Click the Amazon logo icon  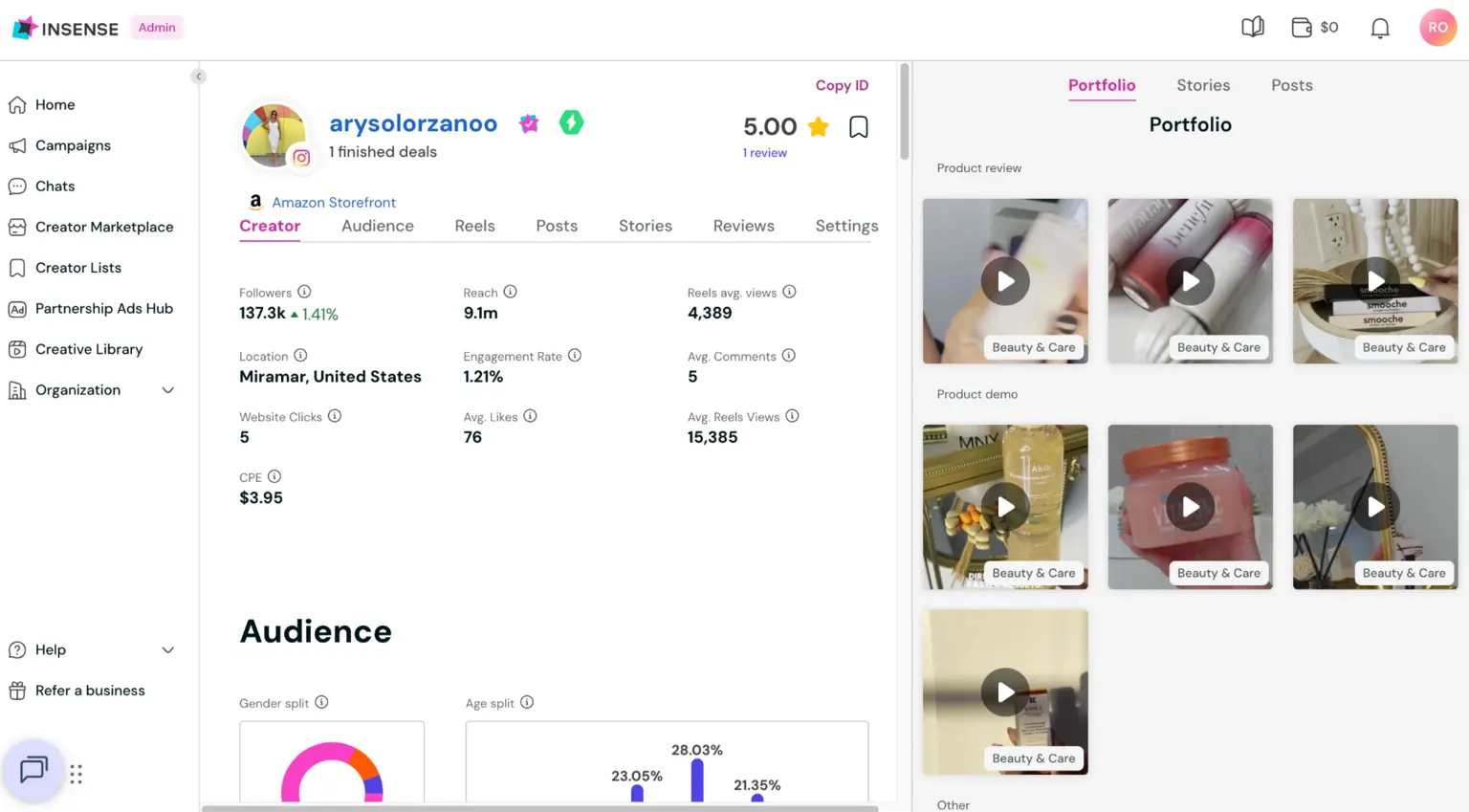[255, 202]
